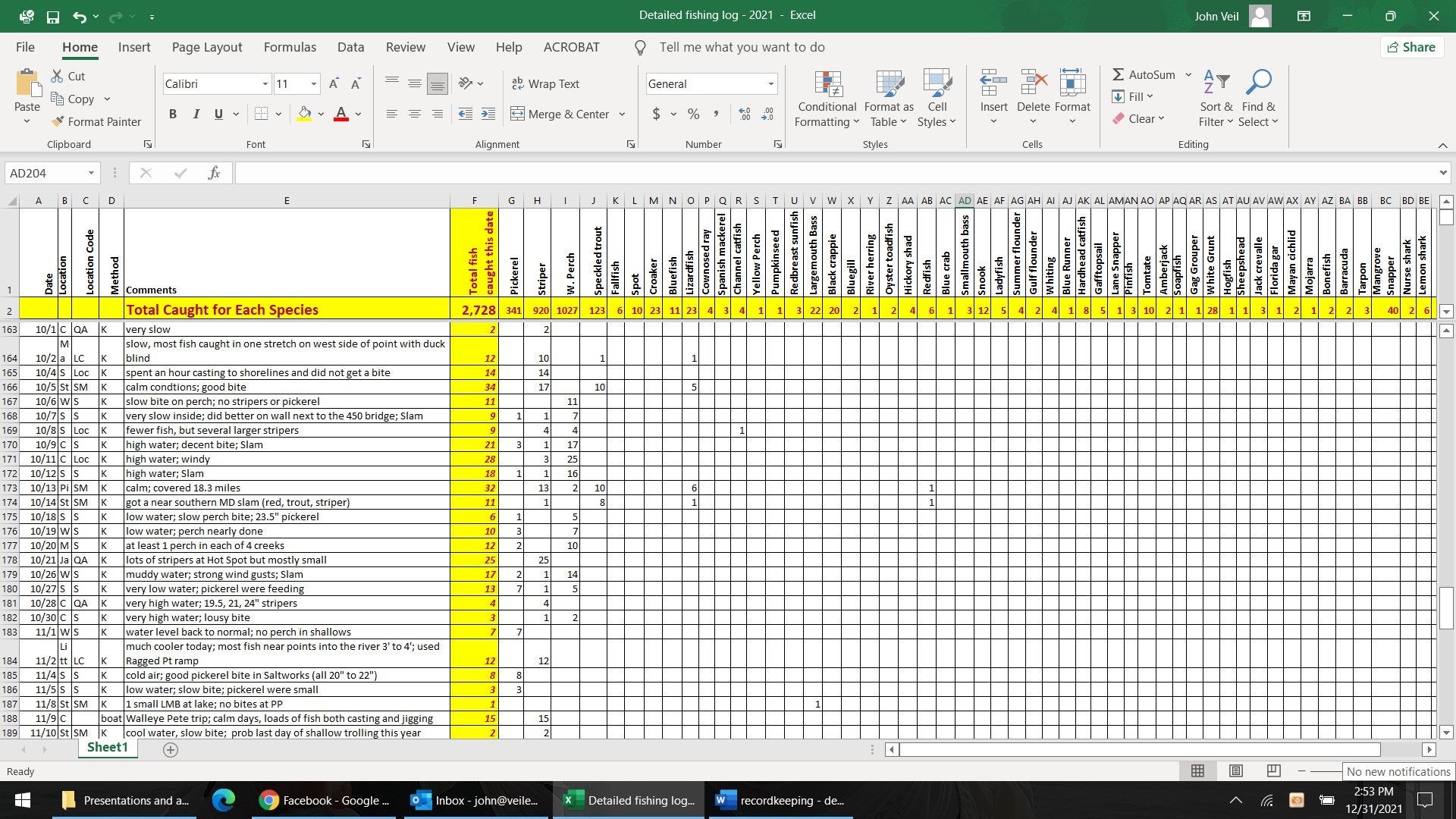Go to the Data tab
Screen dimensions: 1456x819
350,47
